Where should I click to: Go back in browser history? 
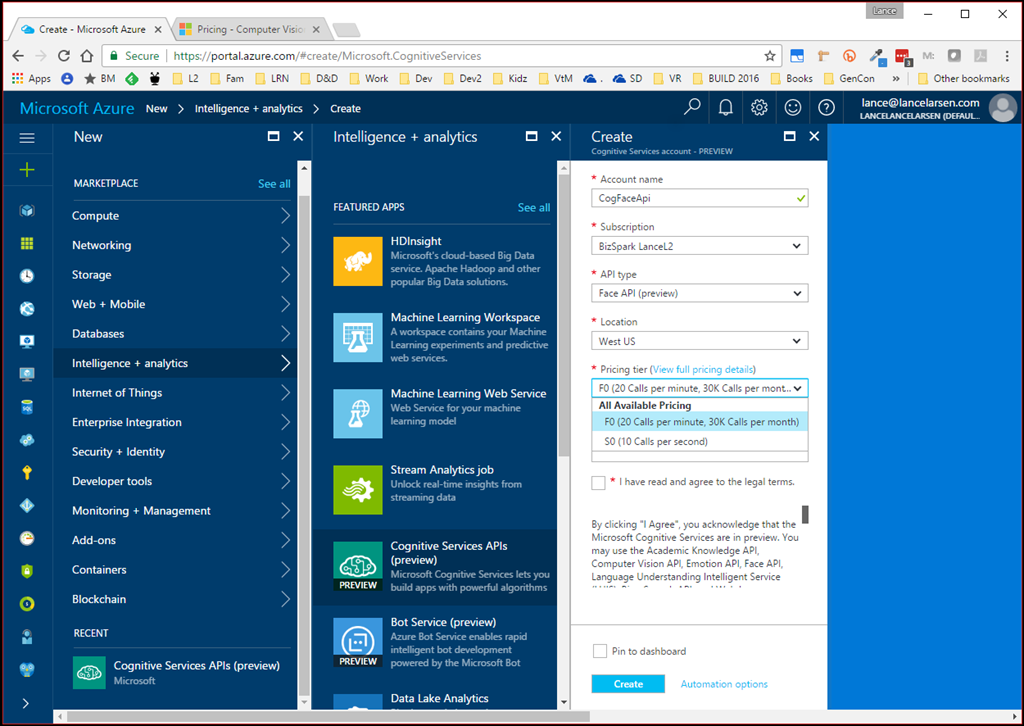tap(18, 56)
